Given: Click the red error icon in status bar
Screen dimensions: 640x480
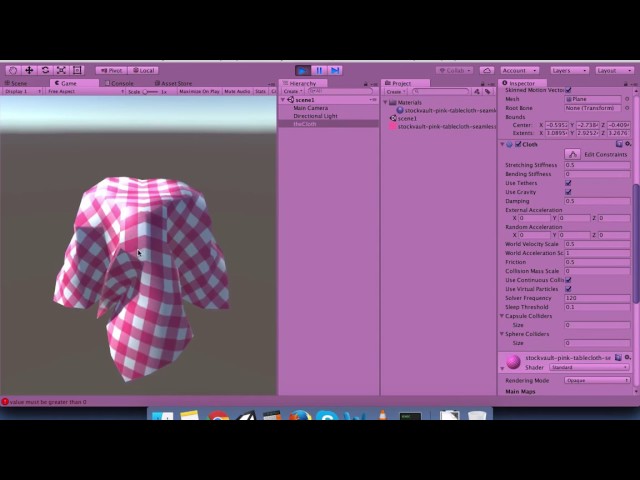Looking at the screenshot, I should pos(5,402).
